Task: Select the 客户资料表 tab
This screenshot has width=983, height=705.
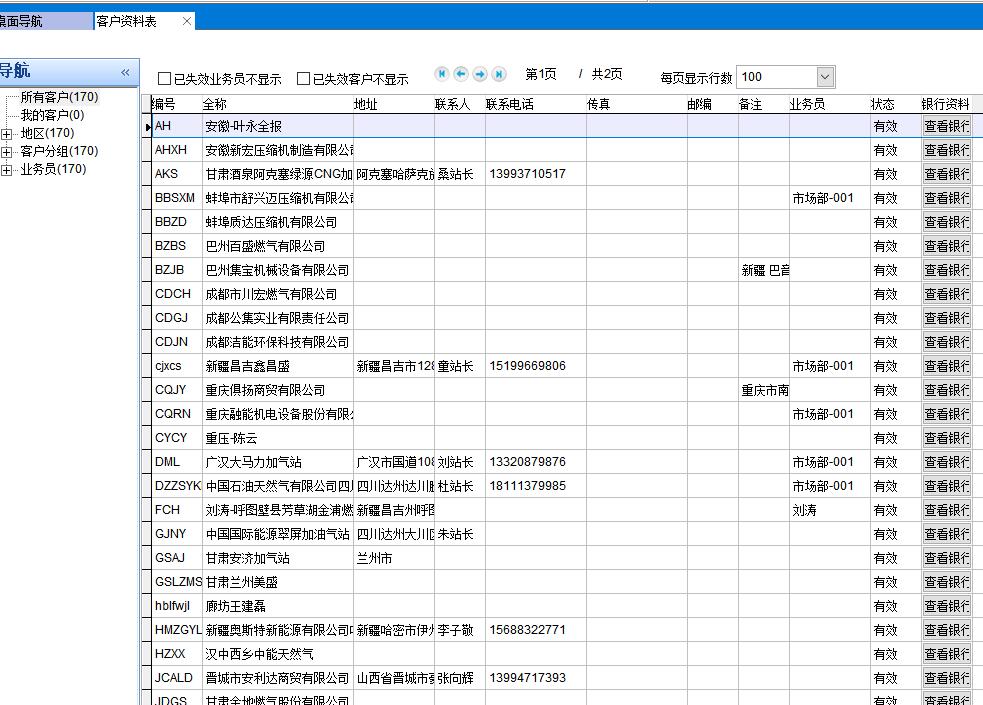Action: pyautogui.click(x=127, y=21)
